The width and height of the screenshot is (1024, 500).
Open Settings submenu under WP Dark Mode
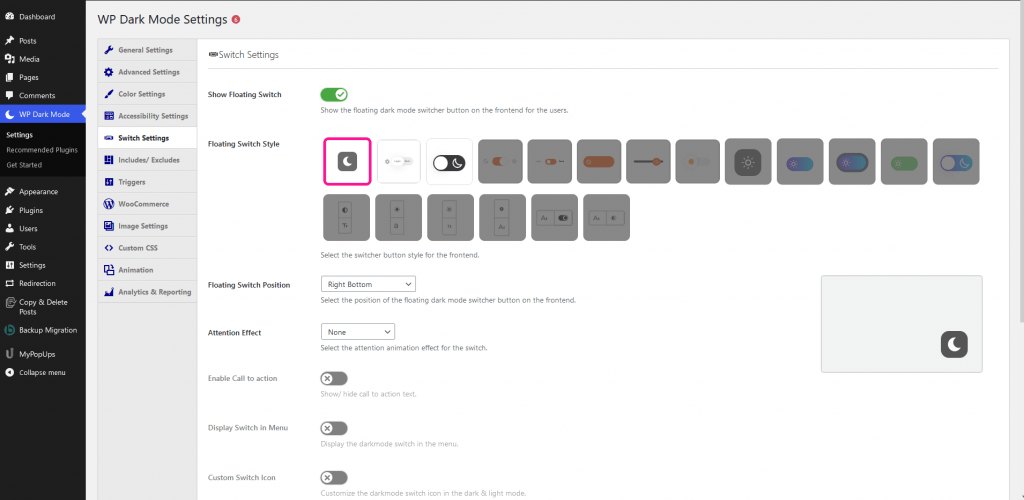tap(20, 135)
